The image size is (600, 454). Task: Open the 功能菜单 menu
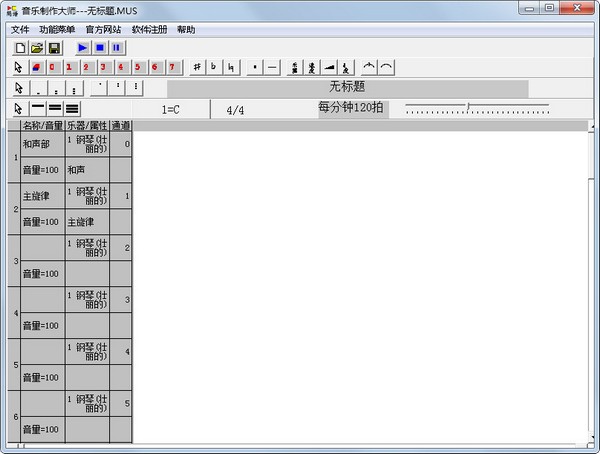(x=57, y=29)
